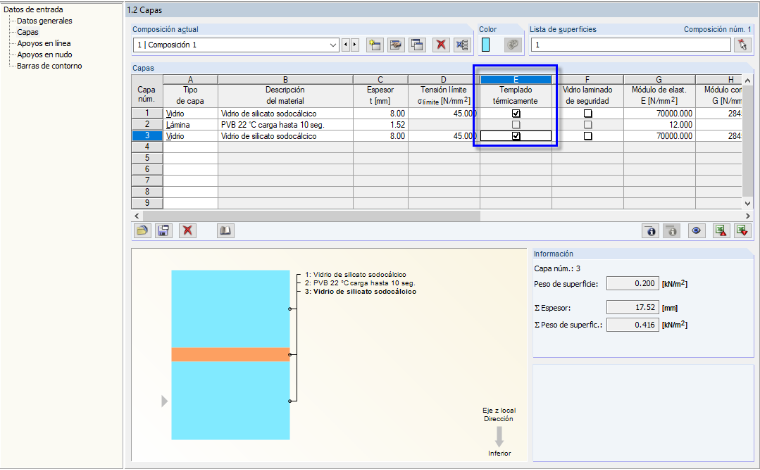Select empty row 4 header
Image resolution: width=760 pixels, height=470 pixels.
[147, 147]
